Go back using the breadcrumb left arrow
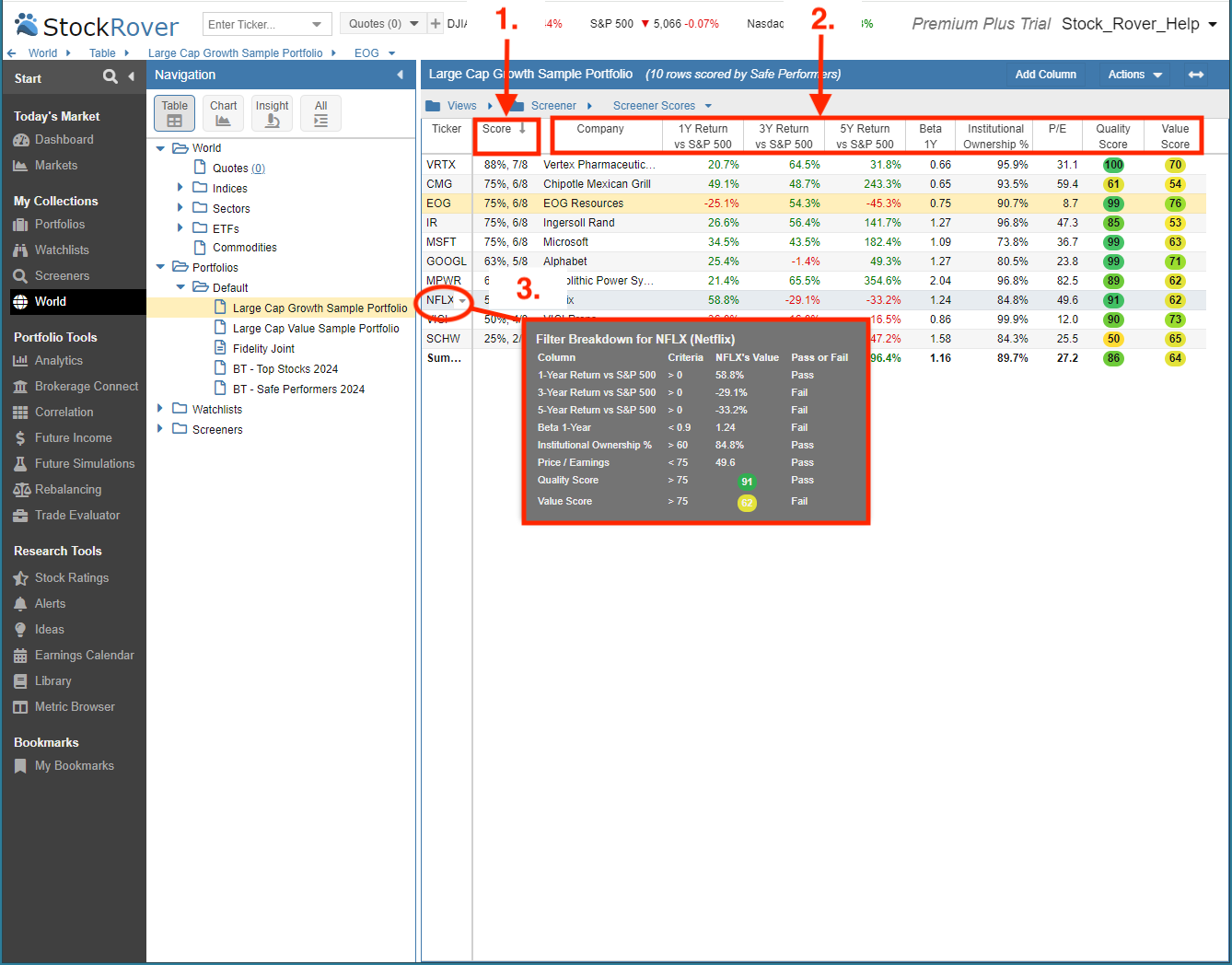1232x965 pixels. pos(11,53)
